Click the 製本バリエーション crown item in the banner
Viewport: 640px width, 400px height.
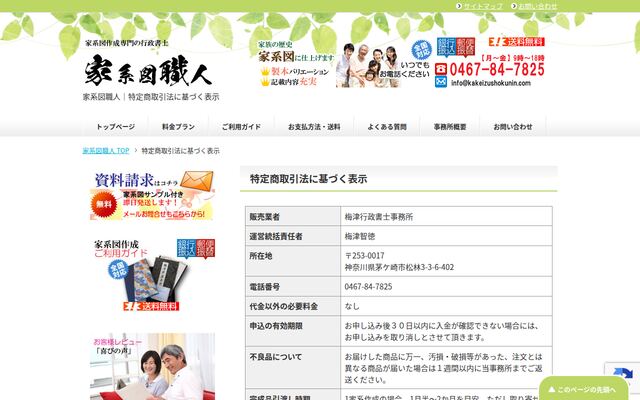click(x=295, y=72)
